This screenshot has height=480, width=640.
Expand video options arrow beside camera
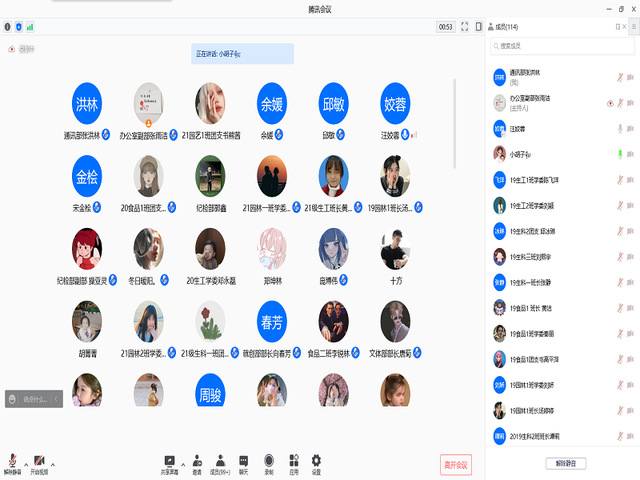(53, 464)
